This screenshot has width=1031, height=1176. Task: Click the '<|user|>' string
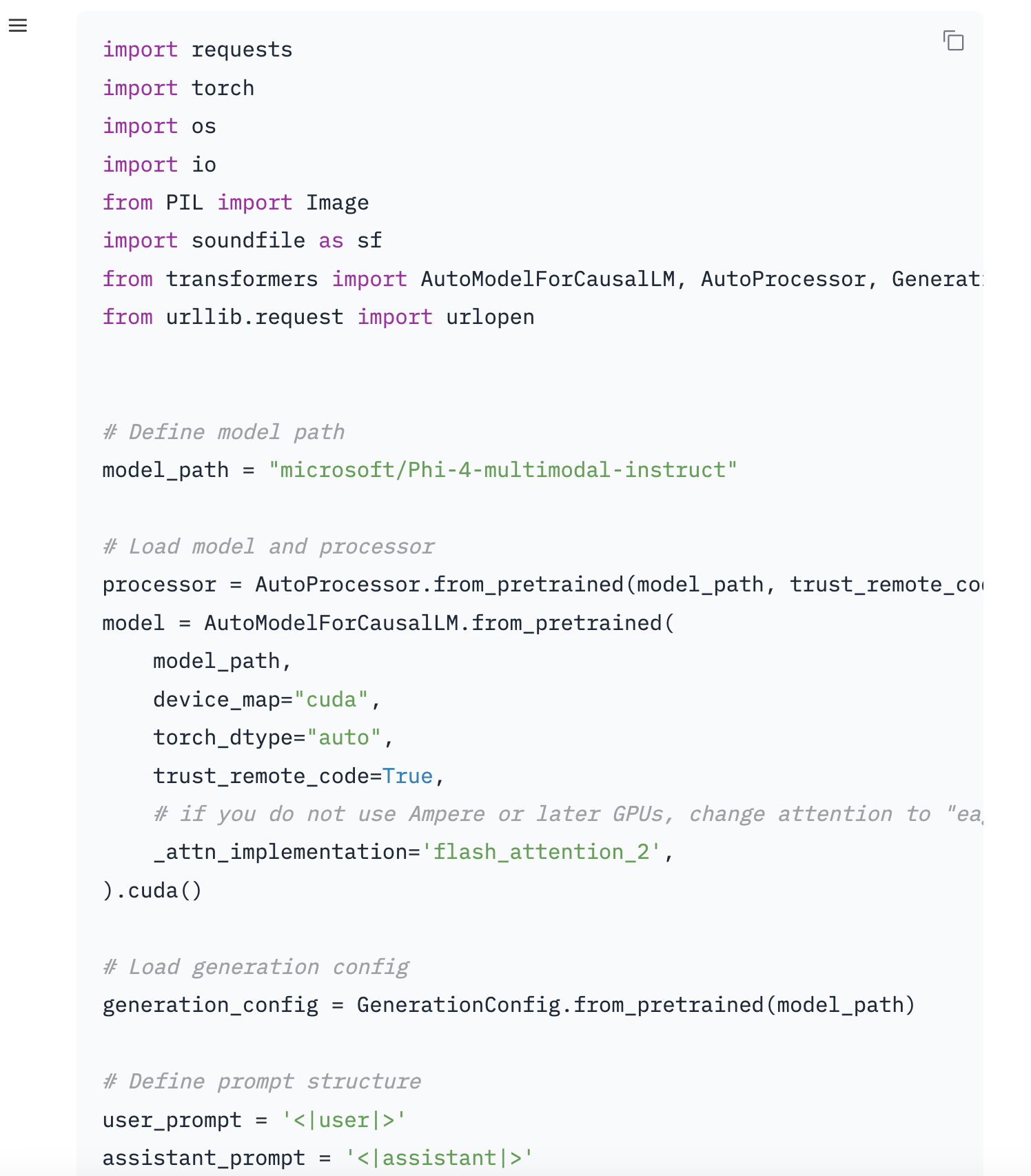pos(343,1120)
